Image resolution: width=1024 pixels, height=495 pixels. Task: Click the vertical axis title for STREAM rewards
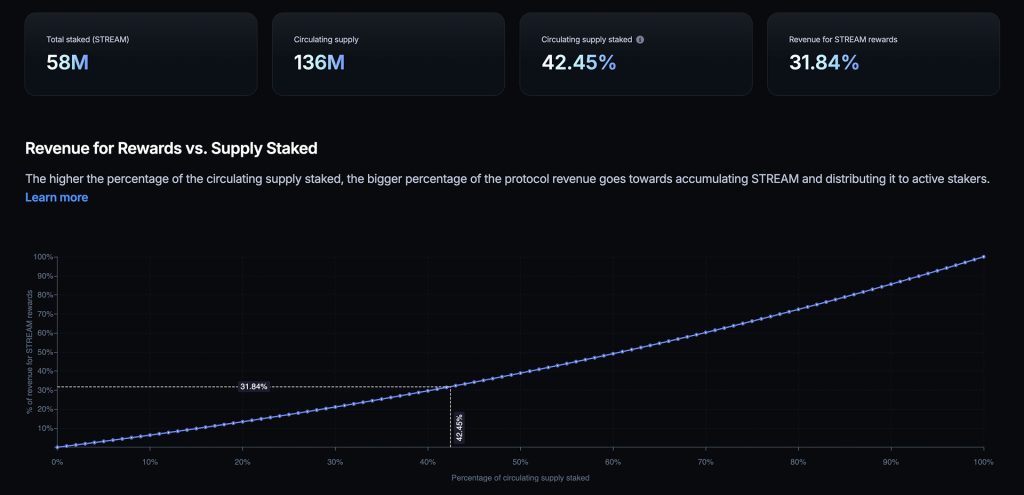31,350
